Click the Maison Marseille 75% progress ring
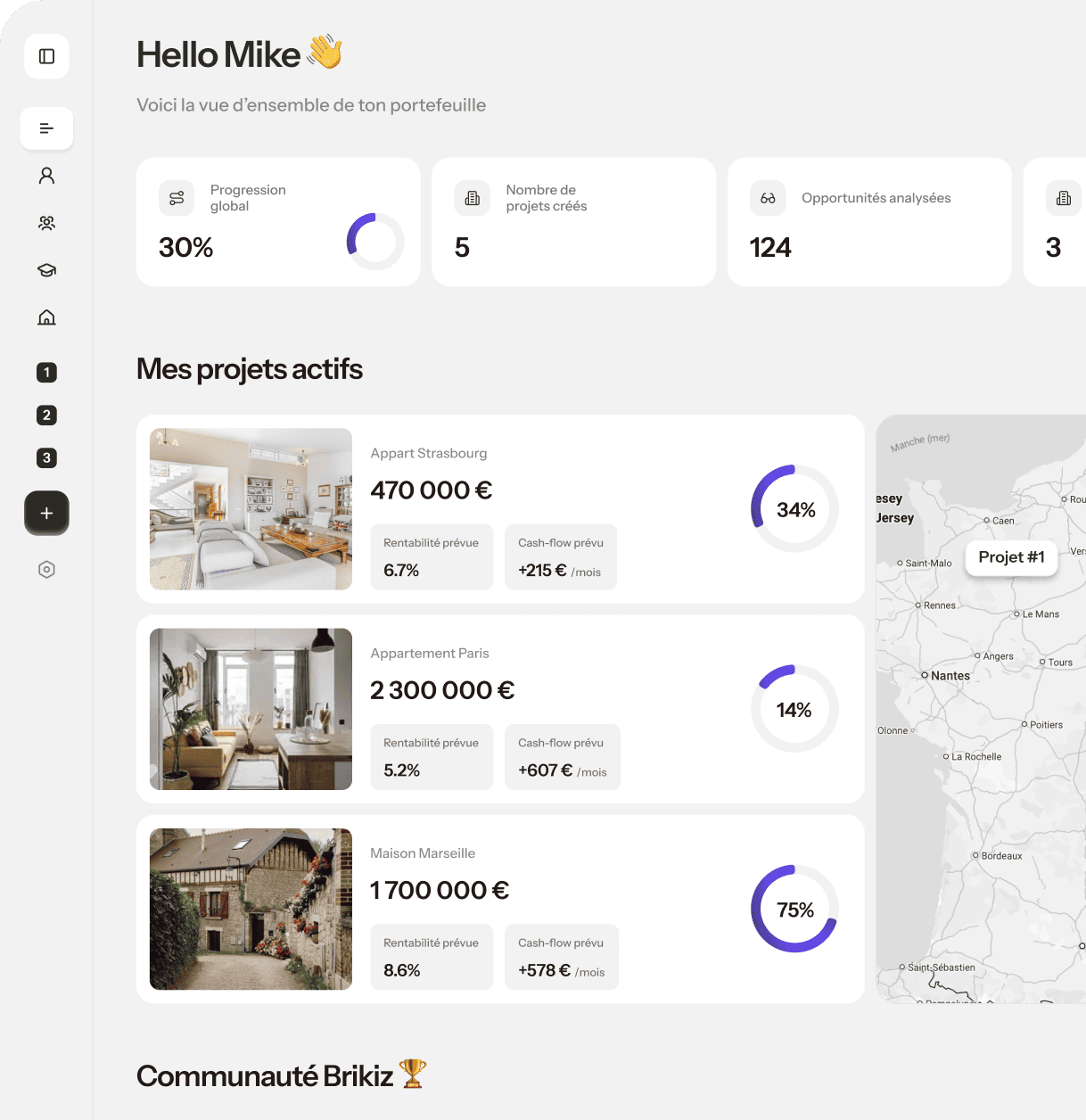The image size is (1086, 1120). 794,909
